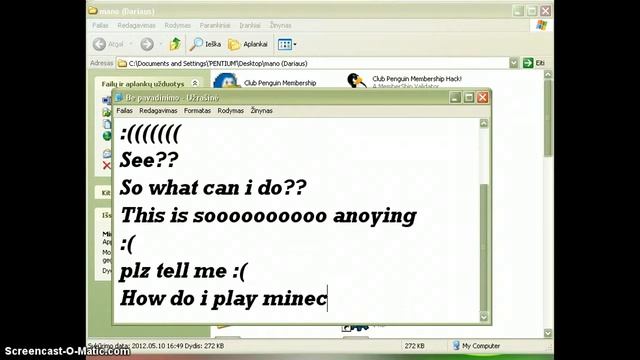Collapse the Failų ir aplankų užduotys panel
The image size is (640, 360).
click(195, 83)
